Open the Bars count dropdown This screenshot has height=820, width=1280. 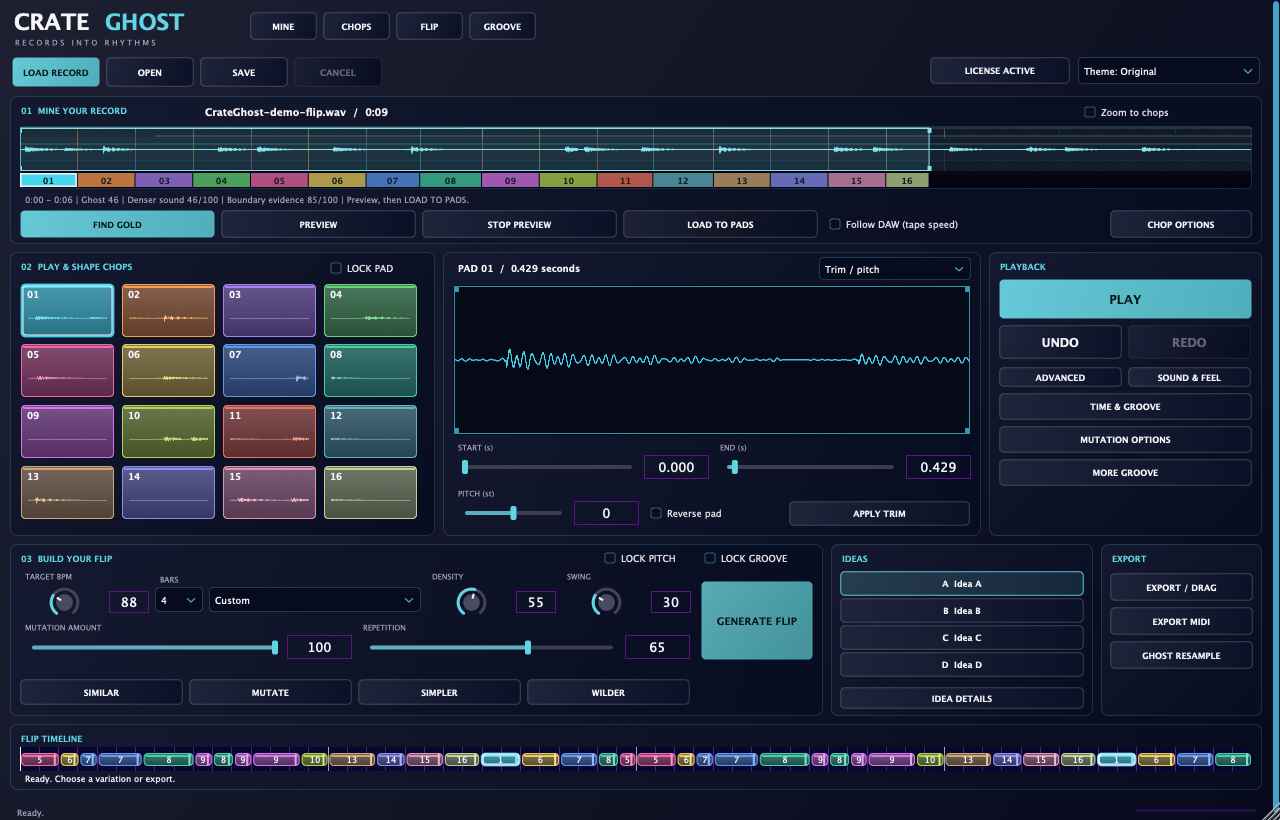pos(179,600)
